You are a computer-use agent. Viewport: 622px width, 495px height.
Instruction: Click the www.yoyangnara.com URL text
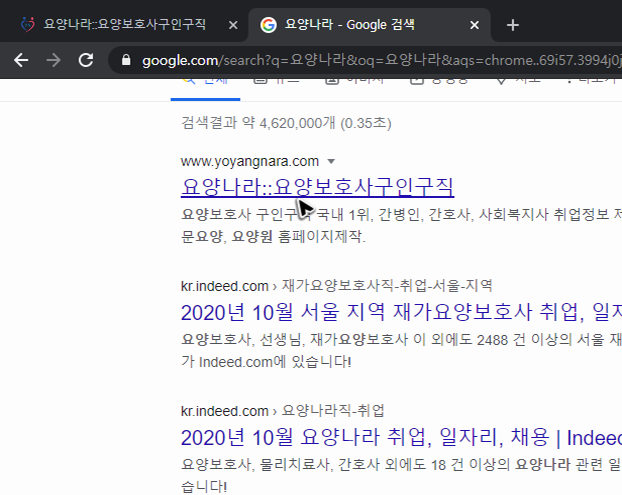250,161
